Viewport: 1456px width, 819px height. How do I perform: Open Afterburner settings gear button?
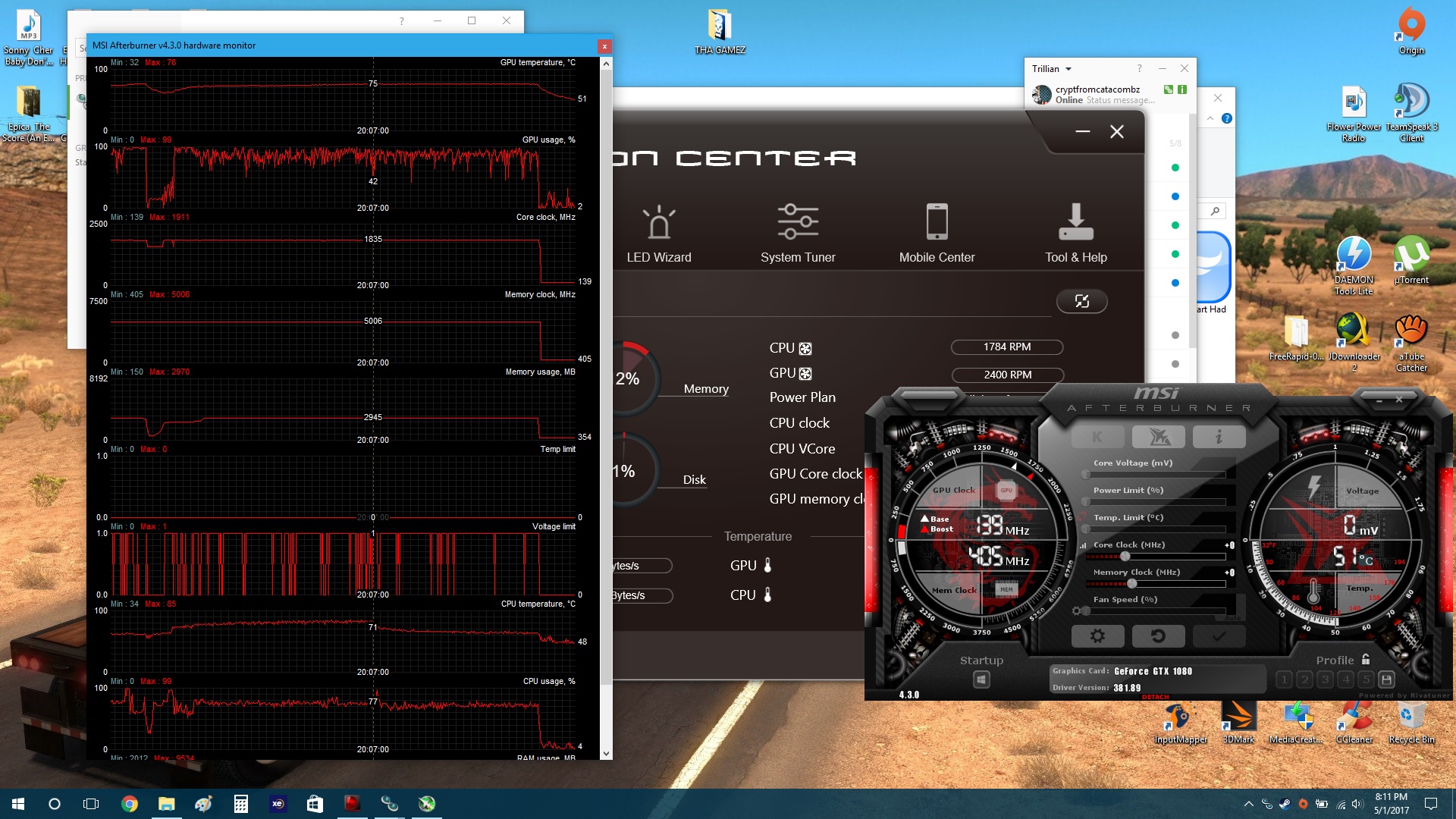tap(1097, 636)
